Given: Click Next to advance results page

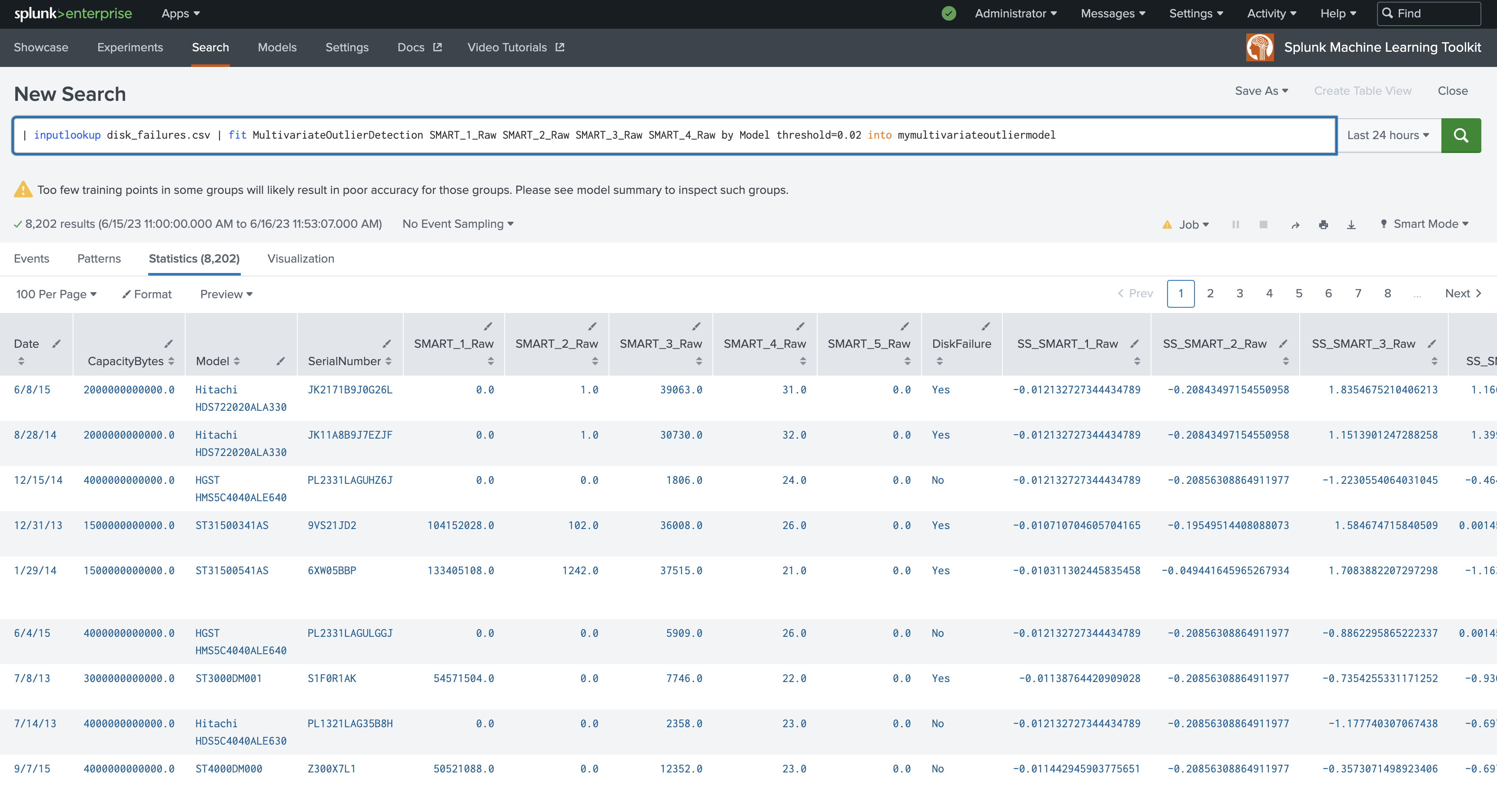Looking at the screenshot, I should pos(1463,293).
